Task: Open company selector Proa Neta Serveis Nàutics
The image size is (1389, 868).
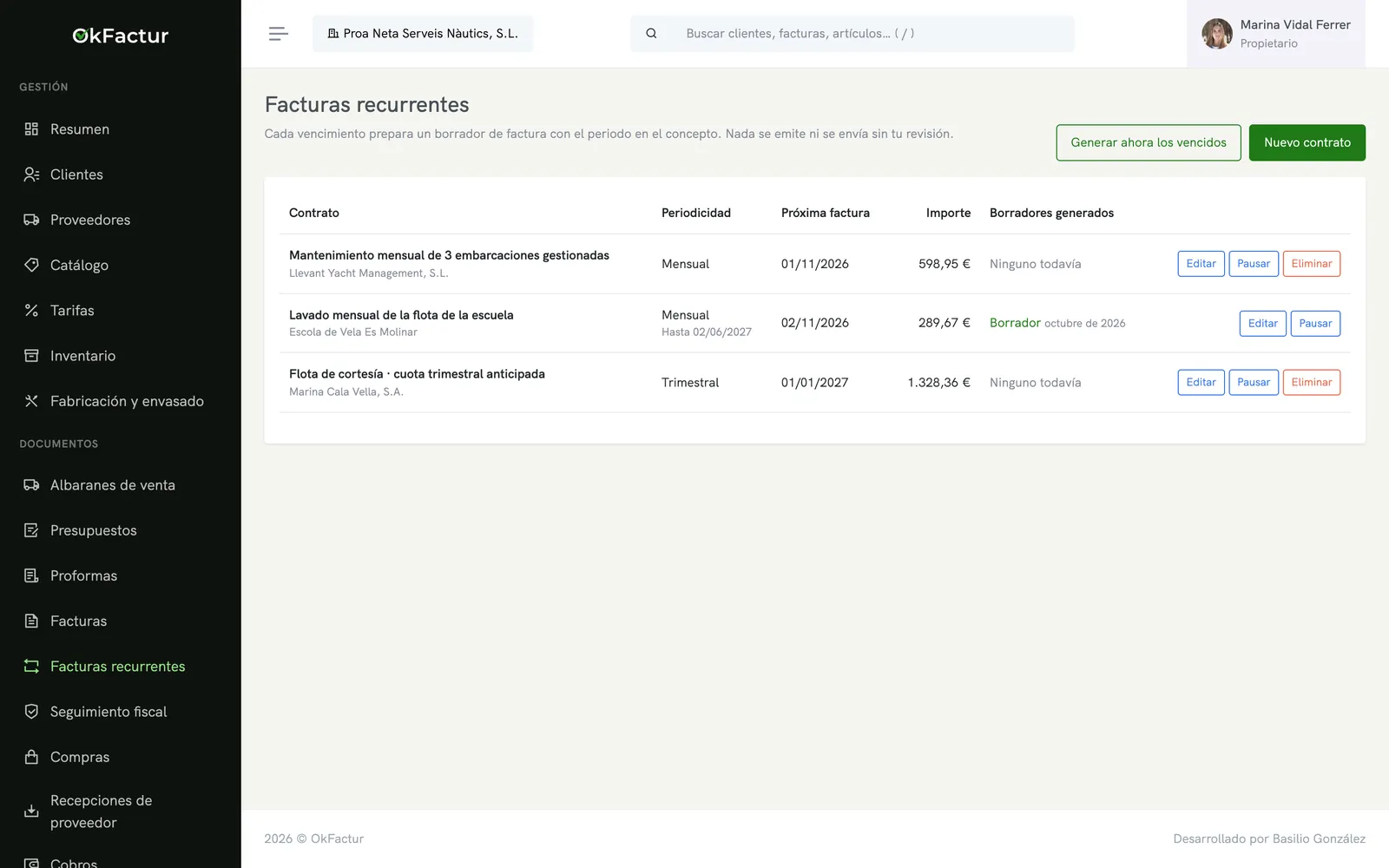Action: pyautogui.click(x=423, y=34)
